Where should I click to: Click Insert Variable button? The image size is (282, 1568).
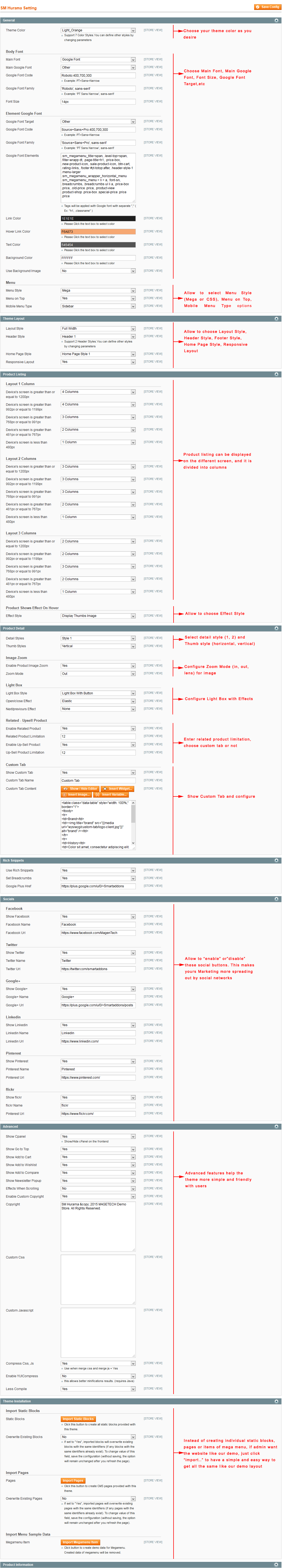[111, 794]
